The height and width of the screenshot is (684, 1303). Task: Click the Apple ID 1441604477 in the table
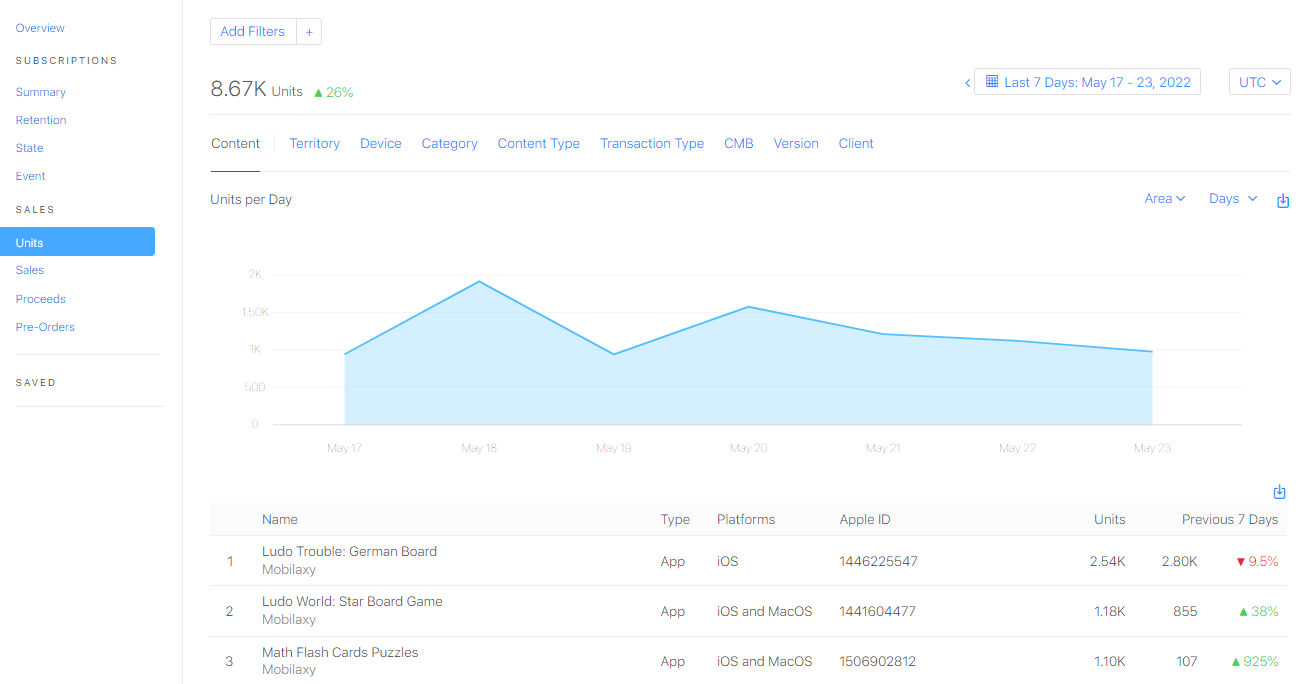[878, 611]
